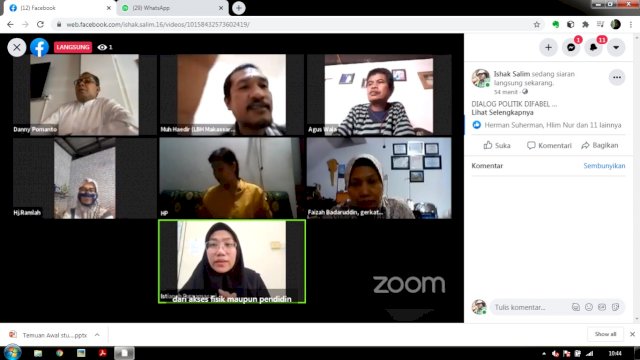Viewport: 640px width, 360px height.
Task: Click Ishak Salim's profile picture
Action: 480,78
